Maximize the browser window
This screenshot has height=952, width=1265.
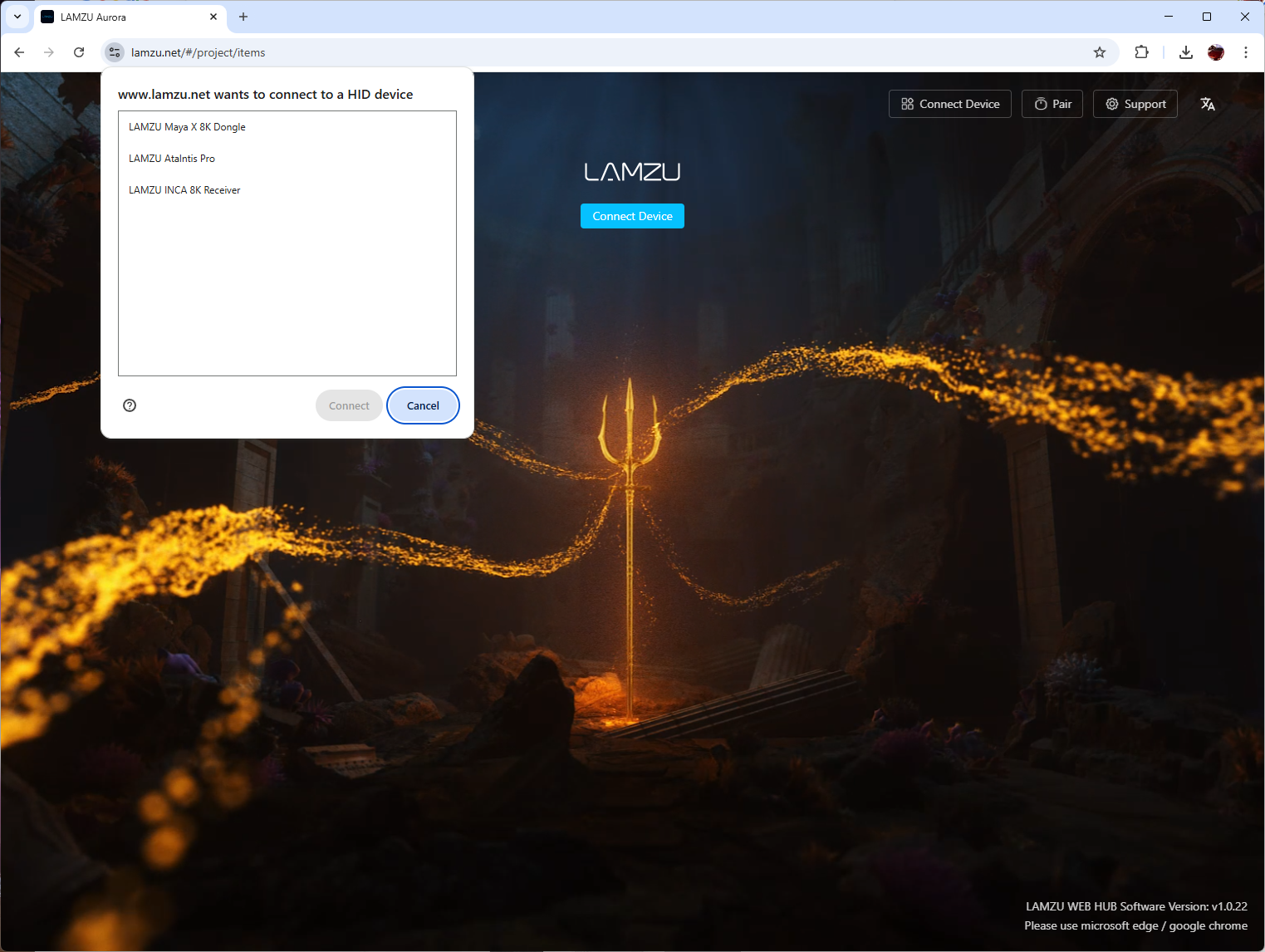[x=1207, y=17]
